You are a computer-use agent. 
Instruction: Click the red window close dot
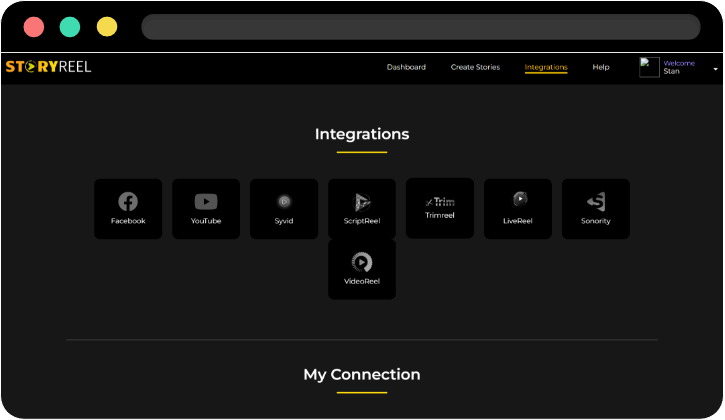34,27
